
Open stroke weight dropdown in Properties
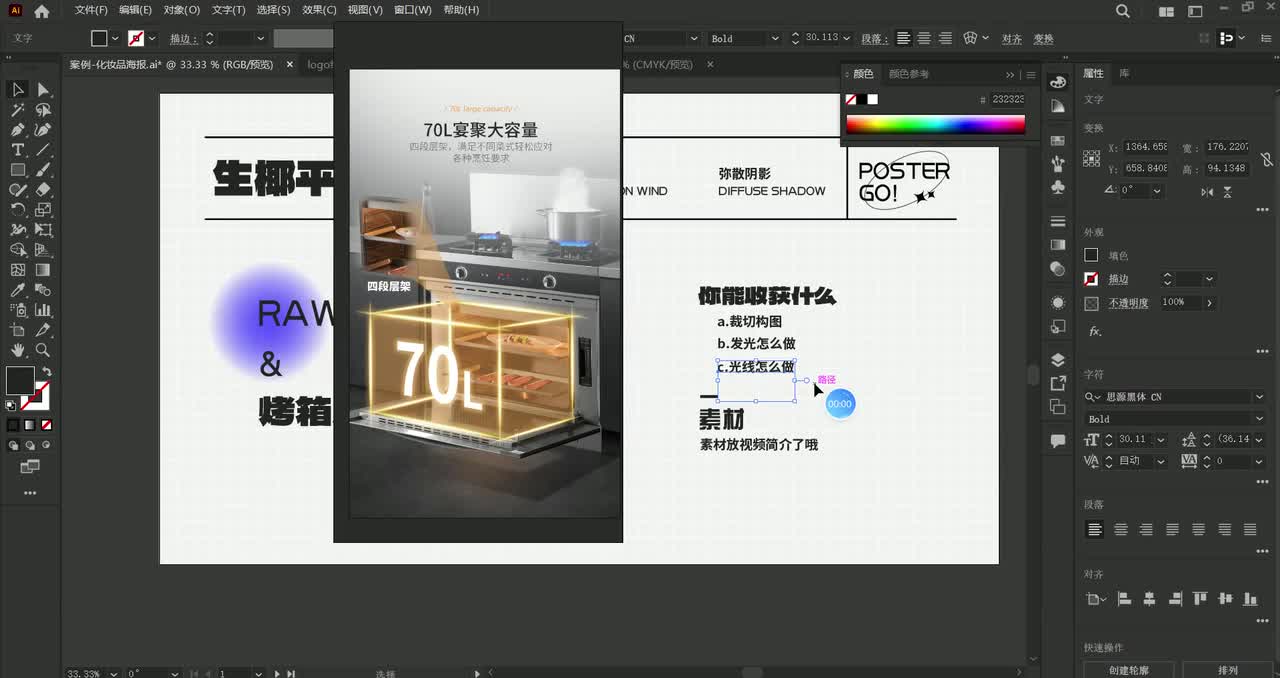coord(1209,279)
